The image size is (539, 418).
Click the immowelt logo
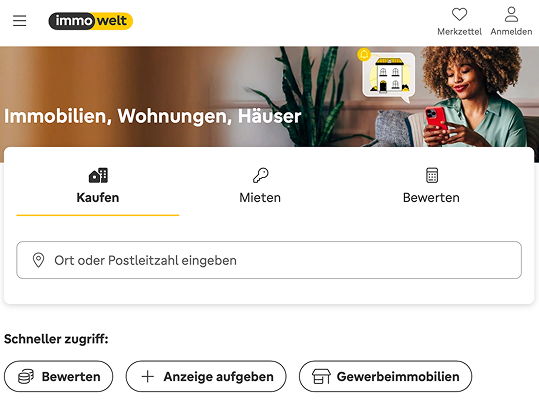[90, 21]
